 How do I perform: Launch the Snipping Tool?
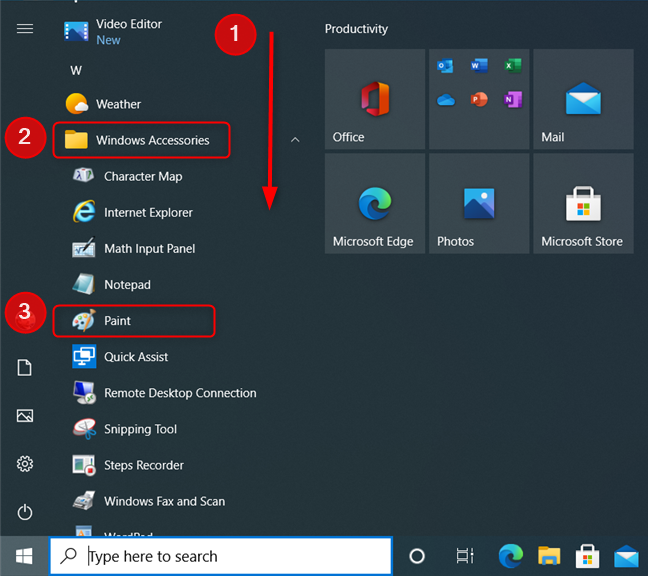click(x=125, y=429)
